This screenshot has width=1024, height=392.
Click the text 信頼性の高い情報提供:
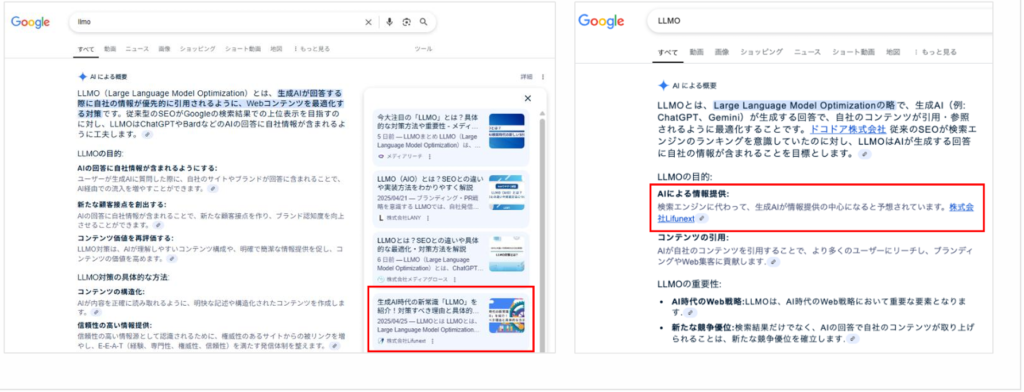point(114,325)
